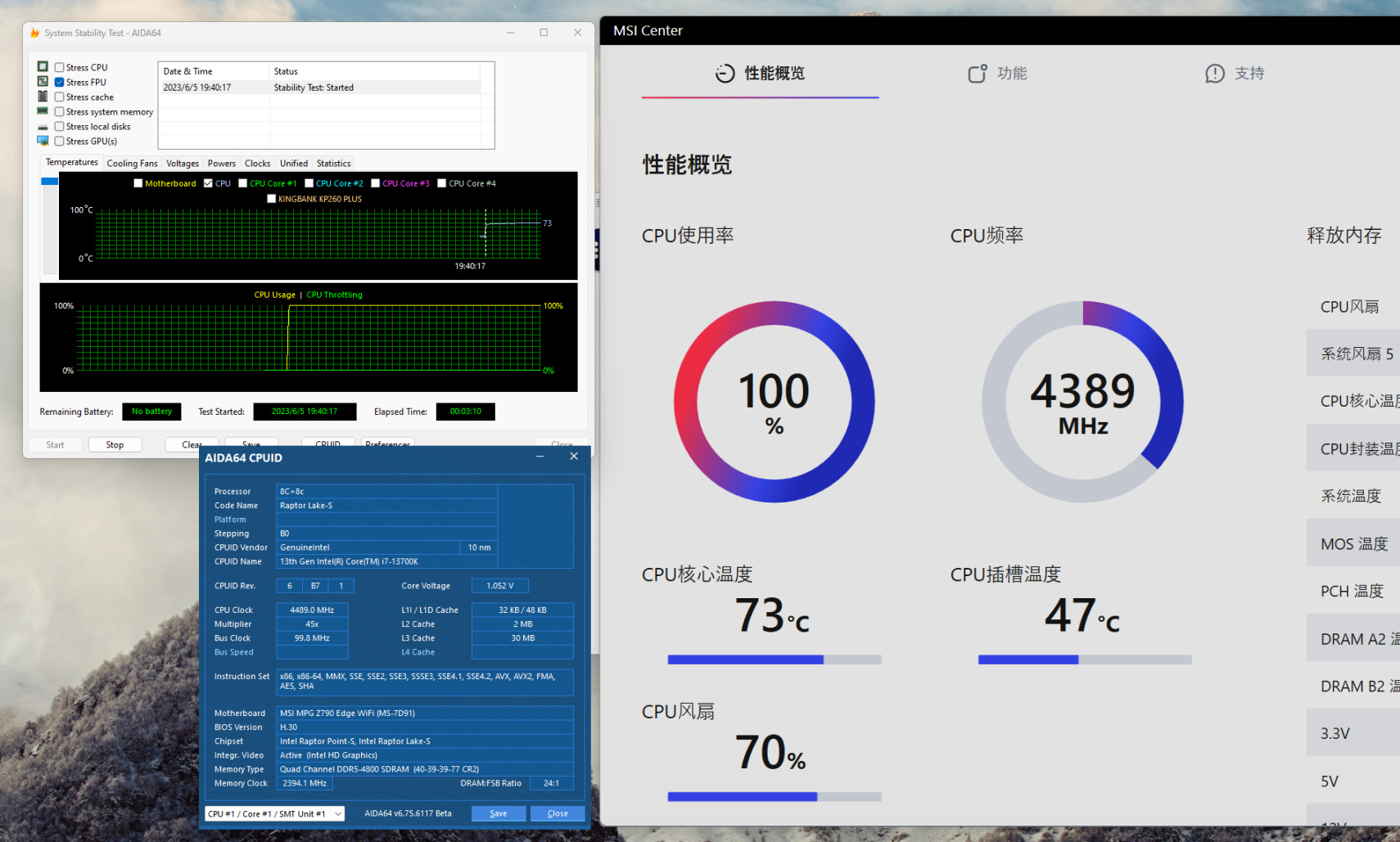
Task: Click the monitor icon beside Stress GPU(s)
Action: click(43, 141)
